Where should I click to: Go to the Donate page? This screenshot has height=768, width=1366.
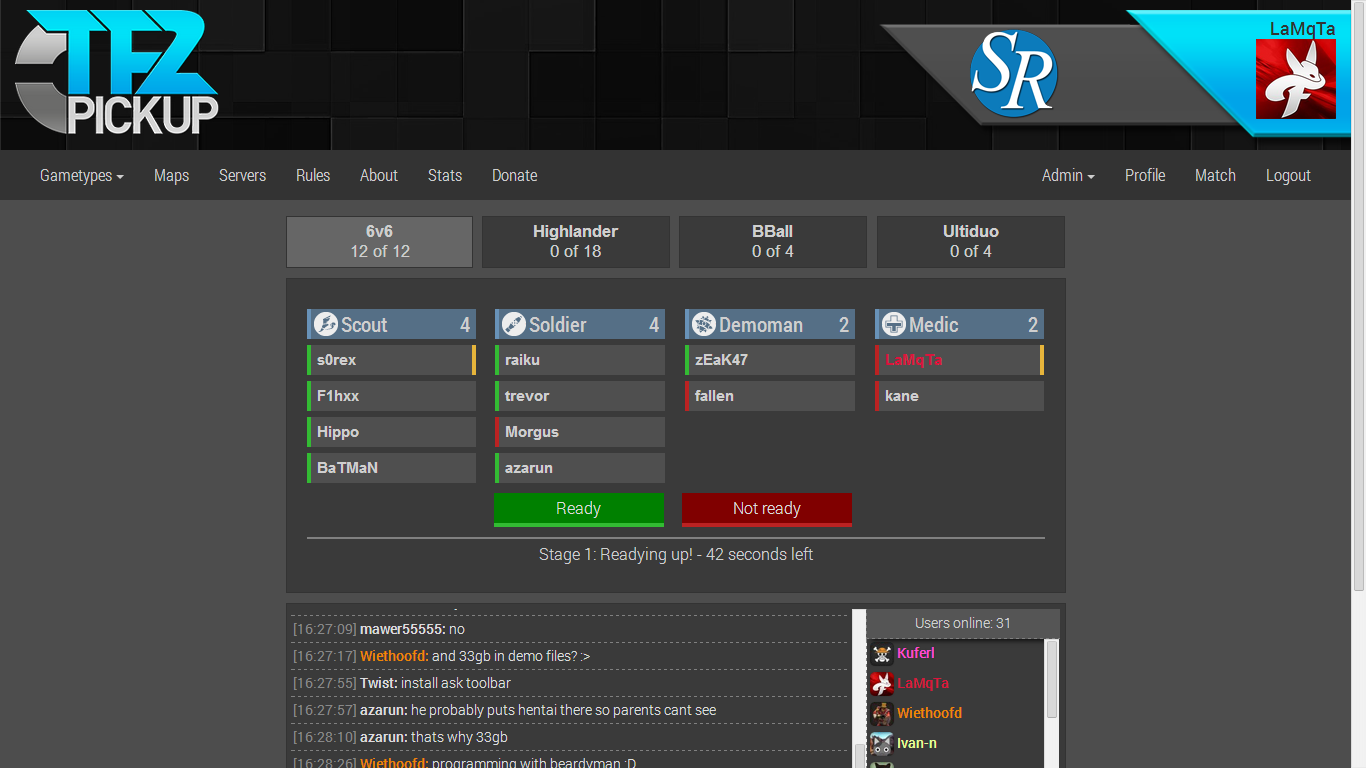pos(515,175)
